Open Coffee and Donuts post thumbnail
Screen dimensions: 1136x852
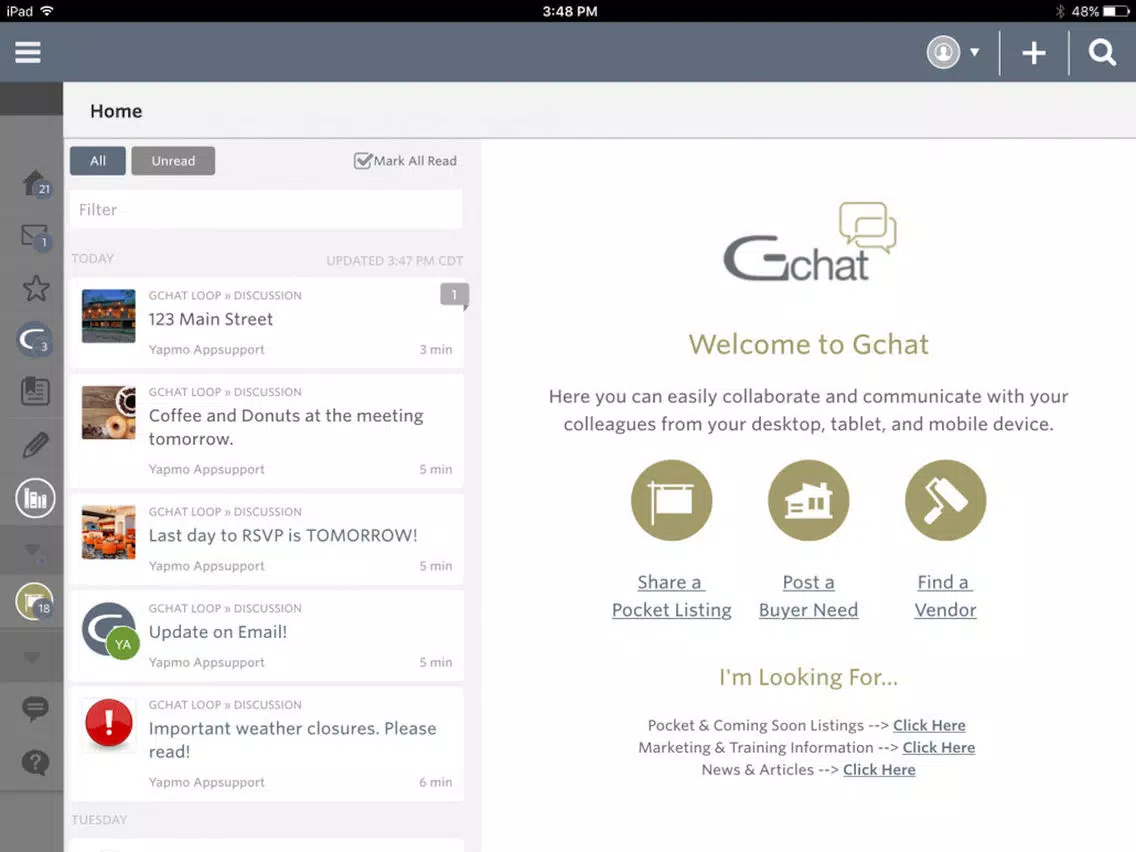click(109, 413)
